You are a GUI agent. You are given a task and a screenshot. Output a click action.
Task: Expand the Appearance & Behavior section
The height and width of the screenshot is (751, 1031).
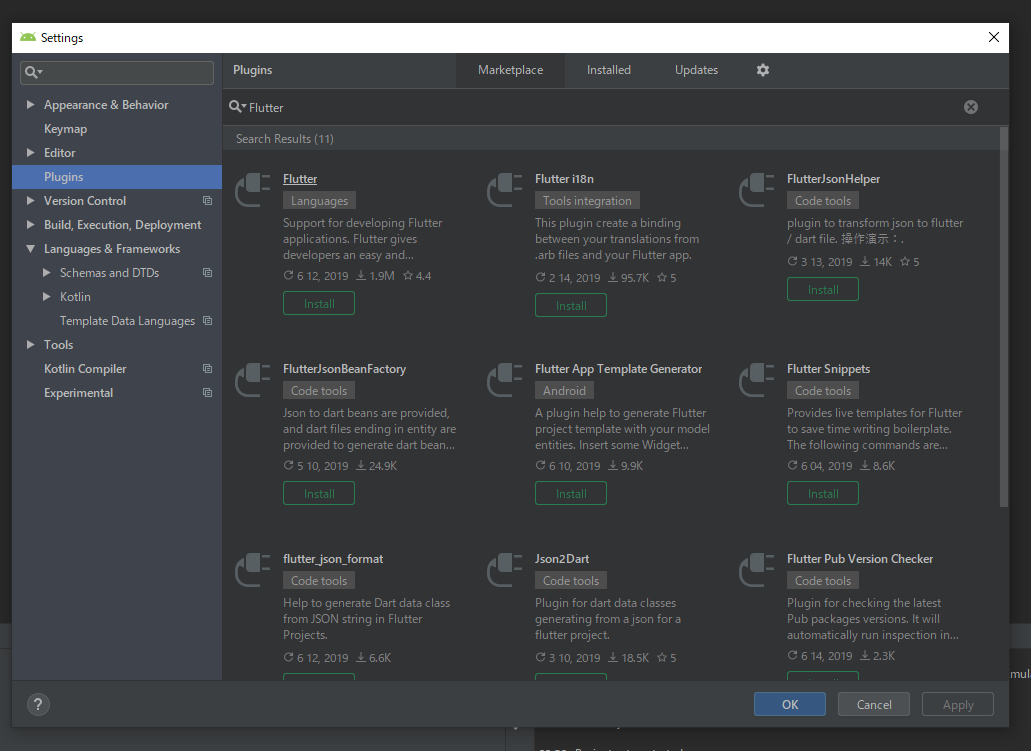tap(30, 105)
